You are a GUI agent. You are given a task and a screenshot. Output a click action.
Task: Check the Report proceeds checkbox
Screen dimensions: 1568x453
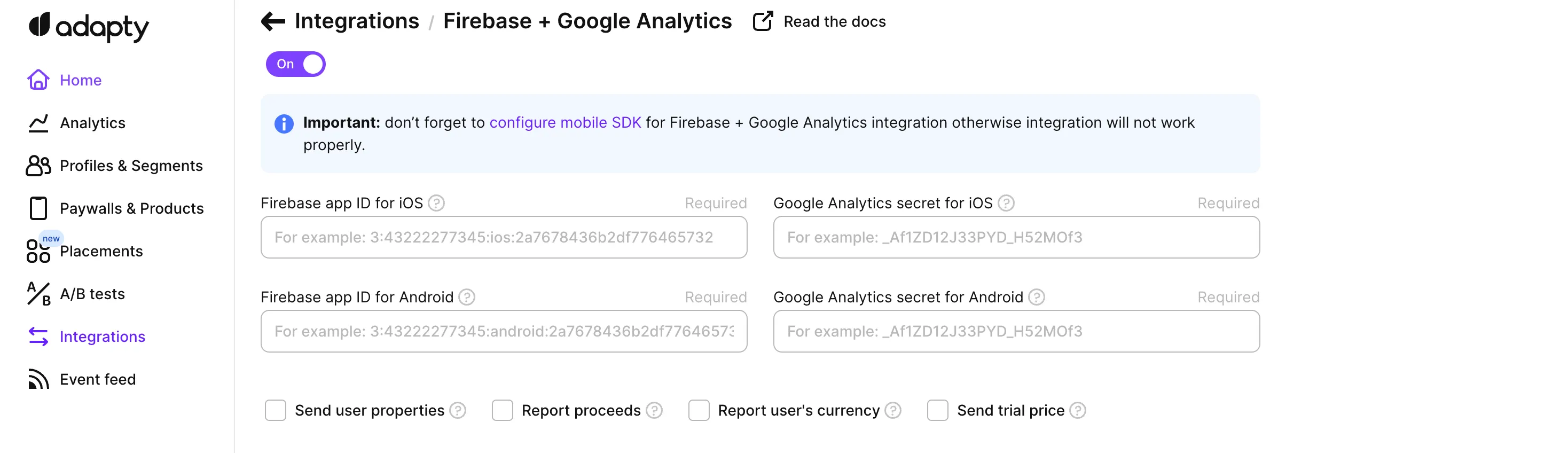503,410
